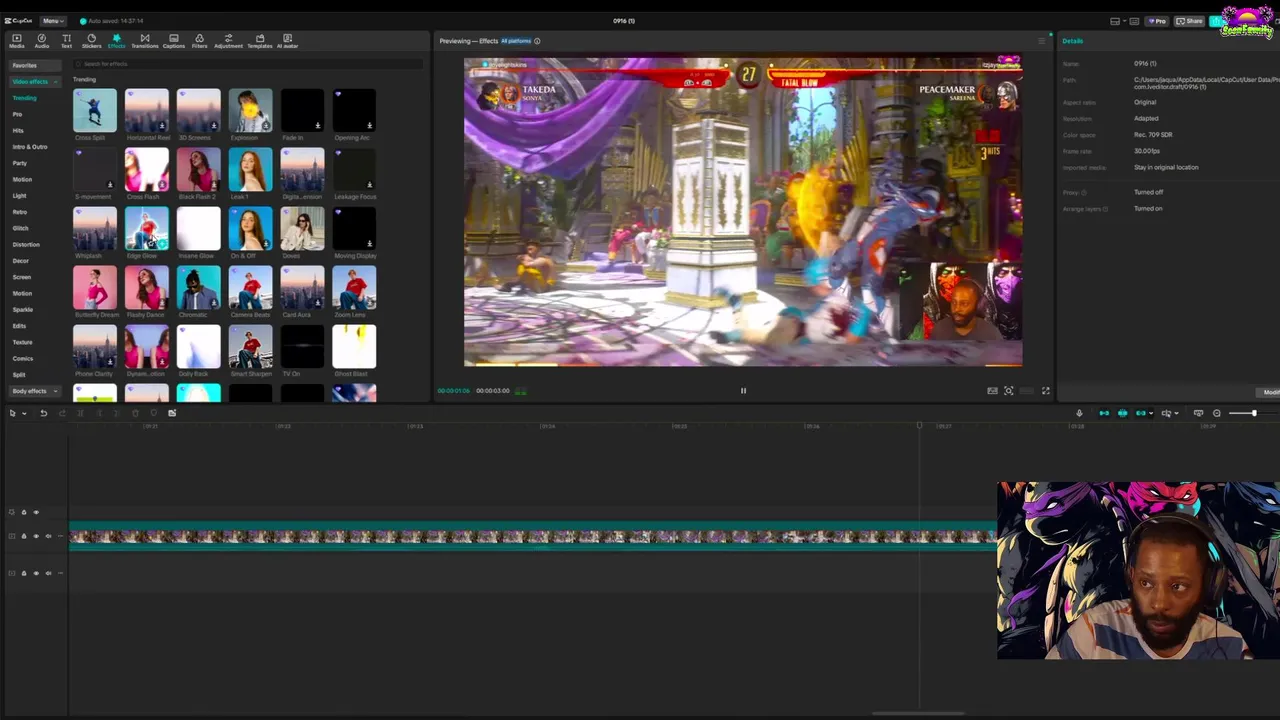Viewport: 1280px width, 720px height.
Task: Toggle lock on the bottom track
Action: pos(24,573)
